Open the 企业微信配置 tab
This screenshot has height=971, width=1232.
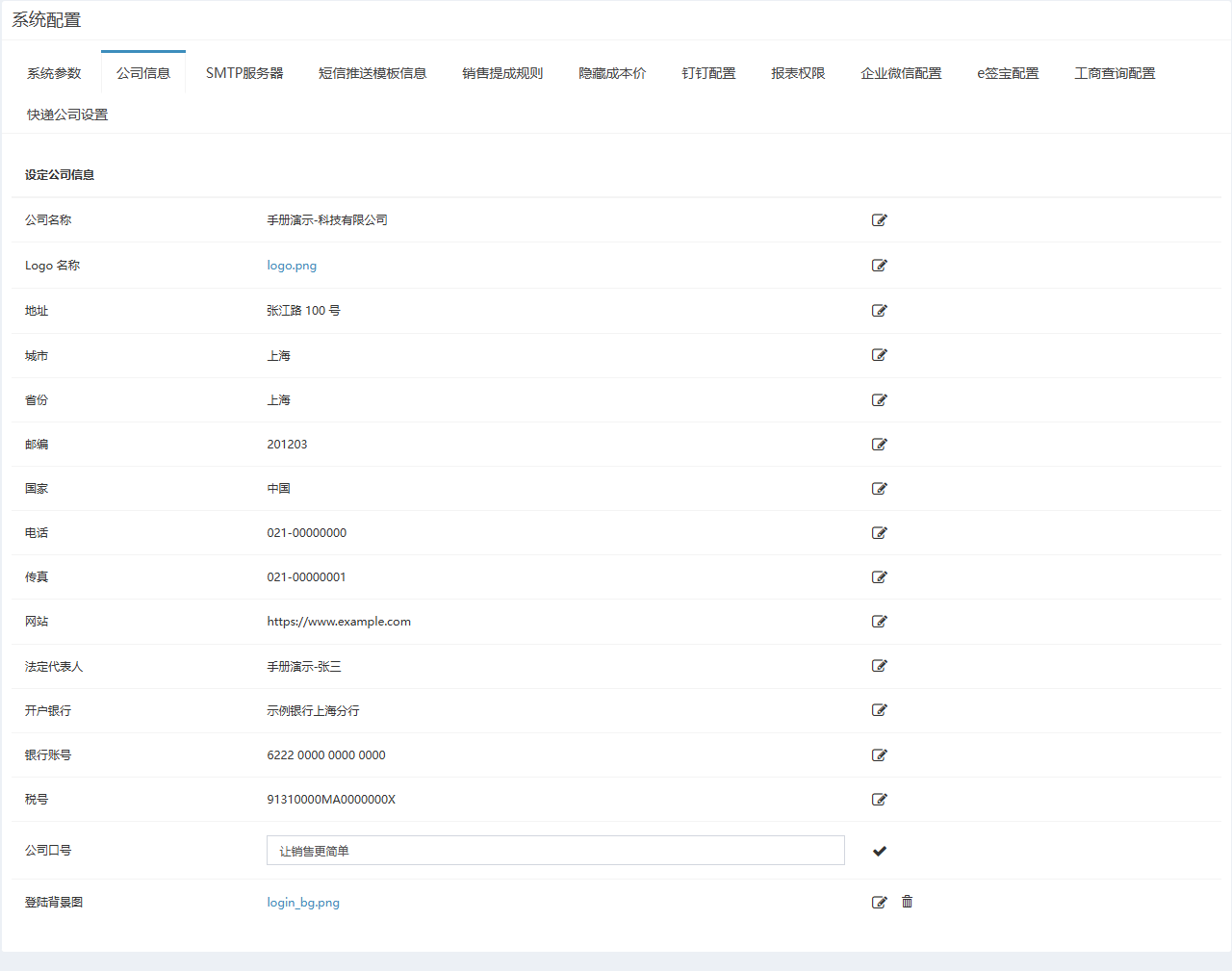(x=901, y=73)
